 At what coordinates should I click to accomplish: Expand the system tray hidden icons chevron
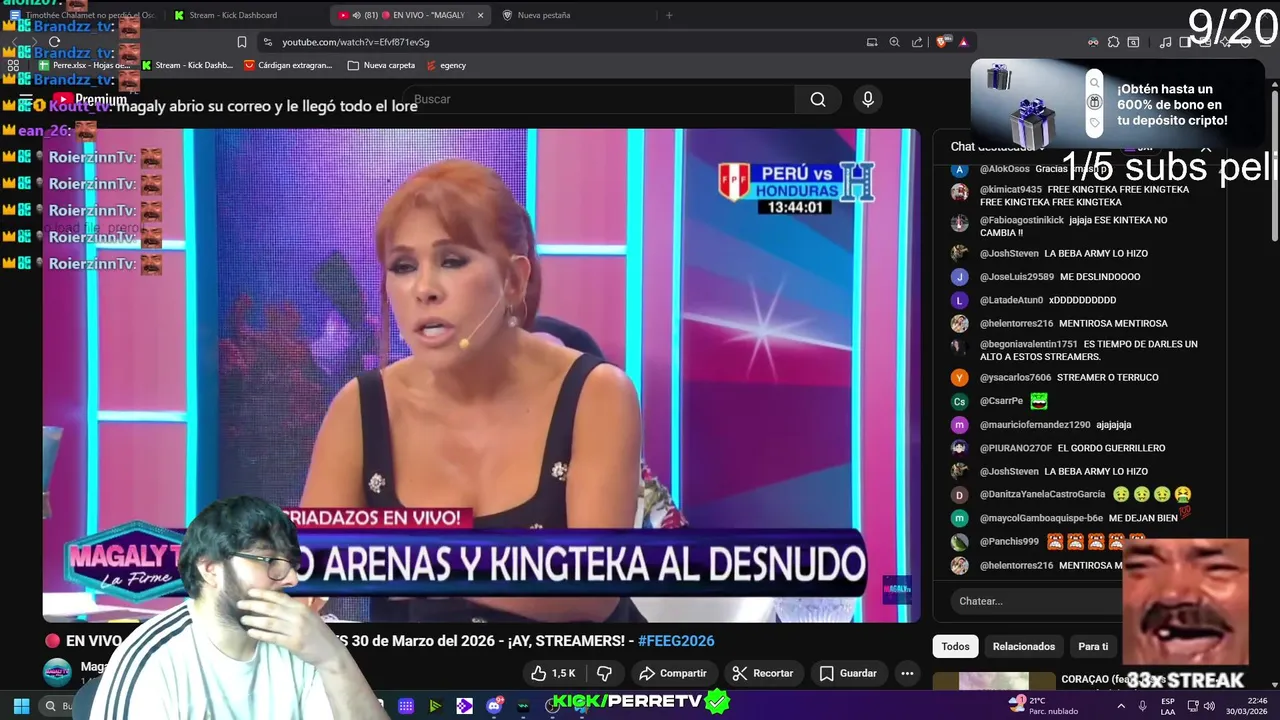pyautogui.click(x=1120, y=706)
